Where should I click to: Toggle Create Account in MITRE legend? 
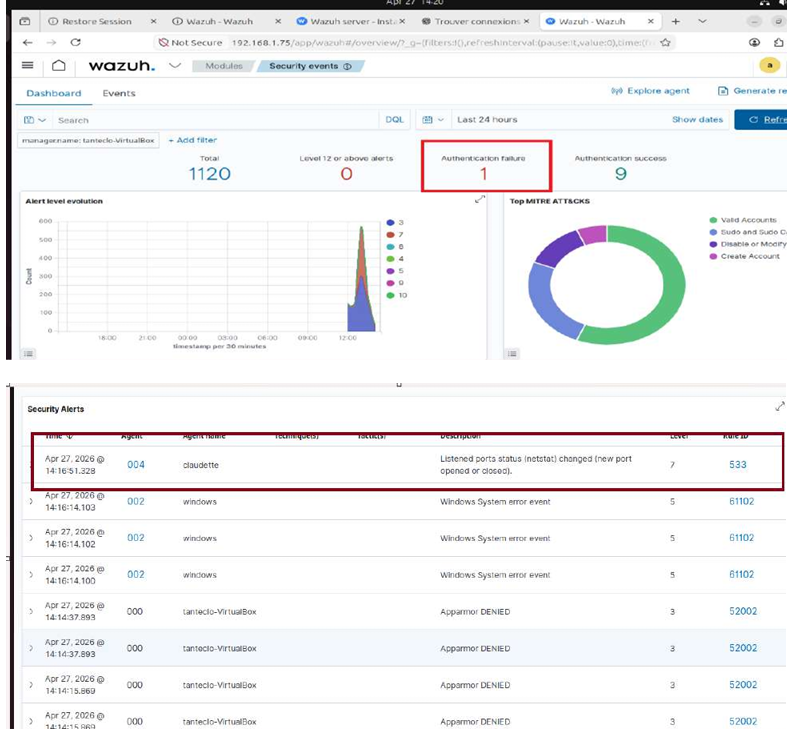click(x=745, y=256)
